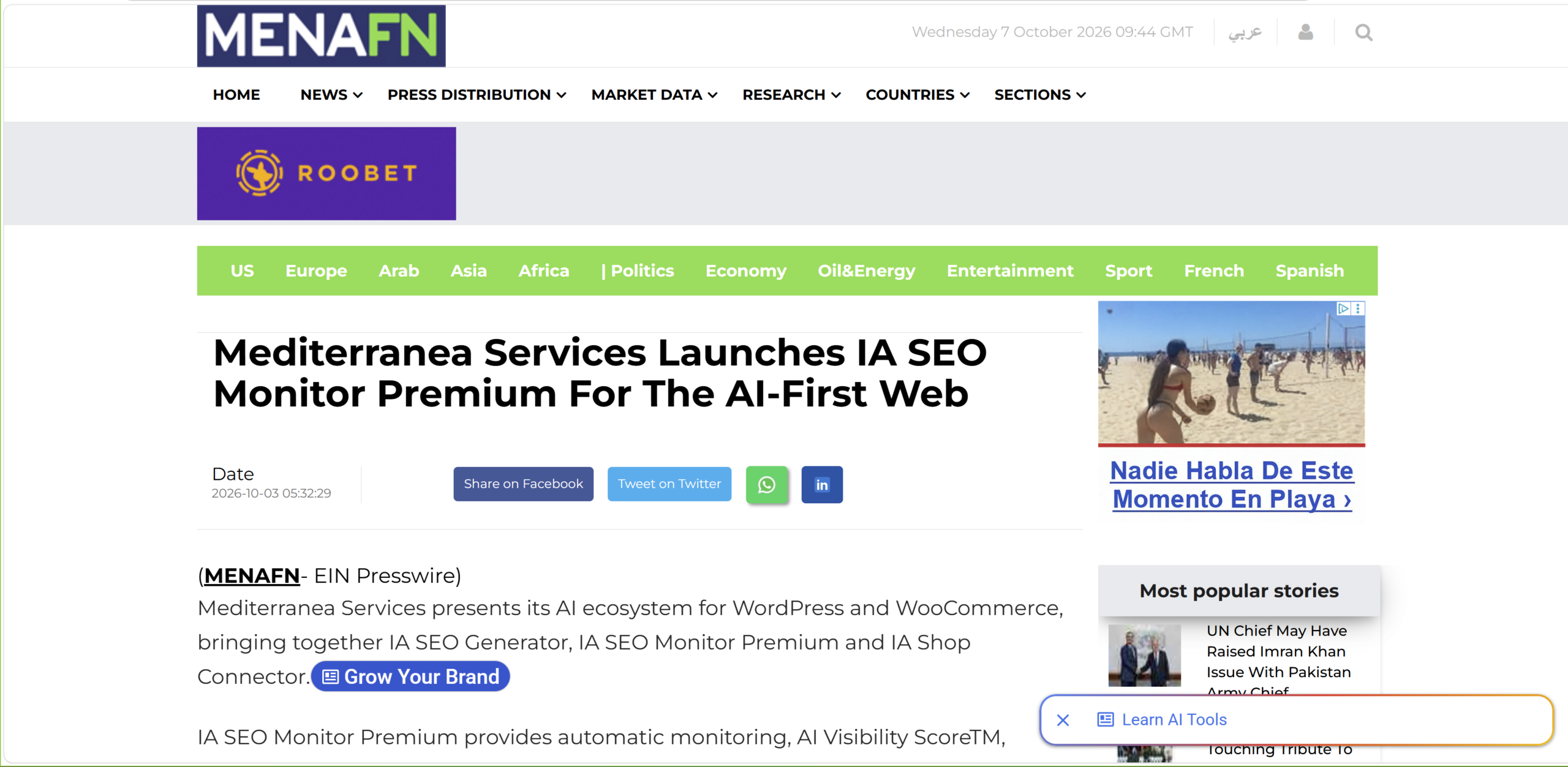Screen dimensions: 1568x767
Task: Select the Entertainment category
Action: point(1010,271)
